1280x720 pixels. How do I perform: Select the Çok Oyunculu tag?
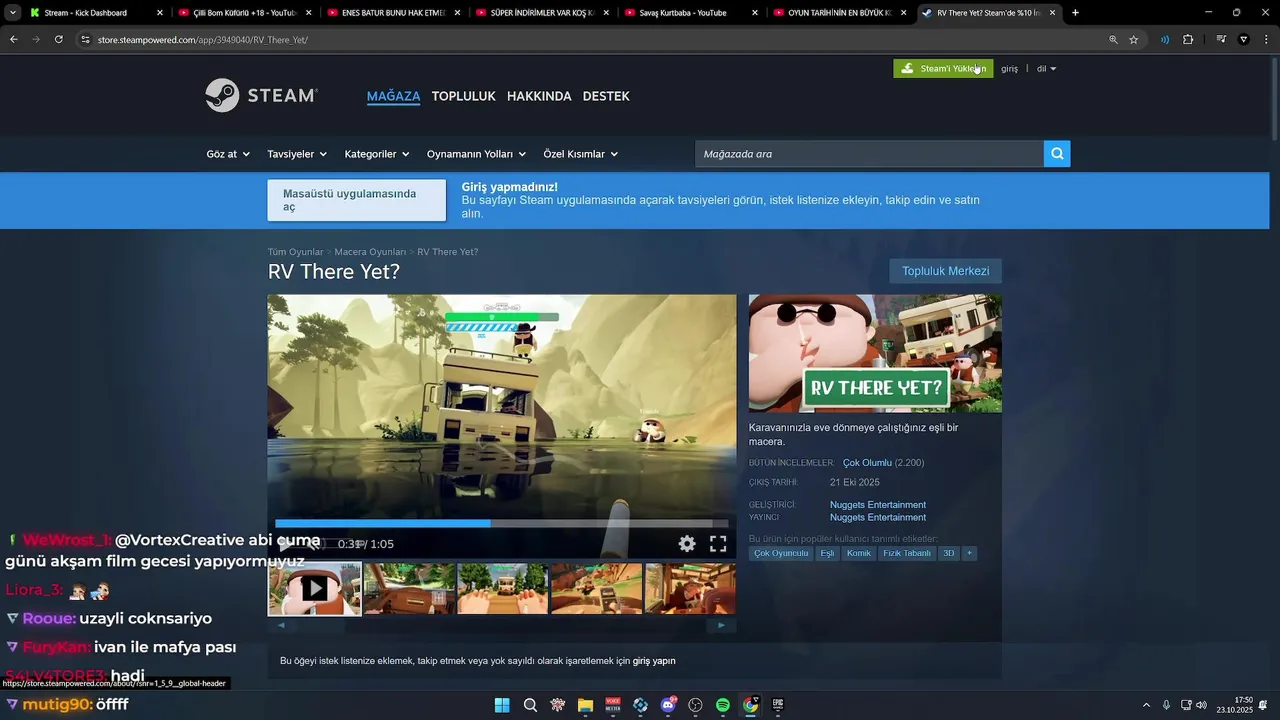[x=781, y=553]
